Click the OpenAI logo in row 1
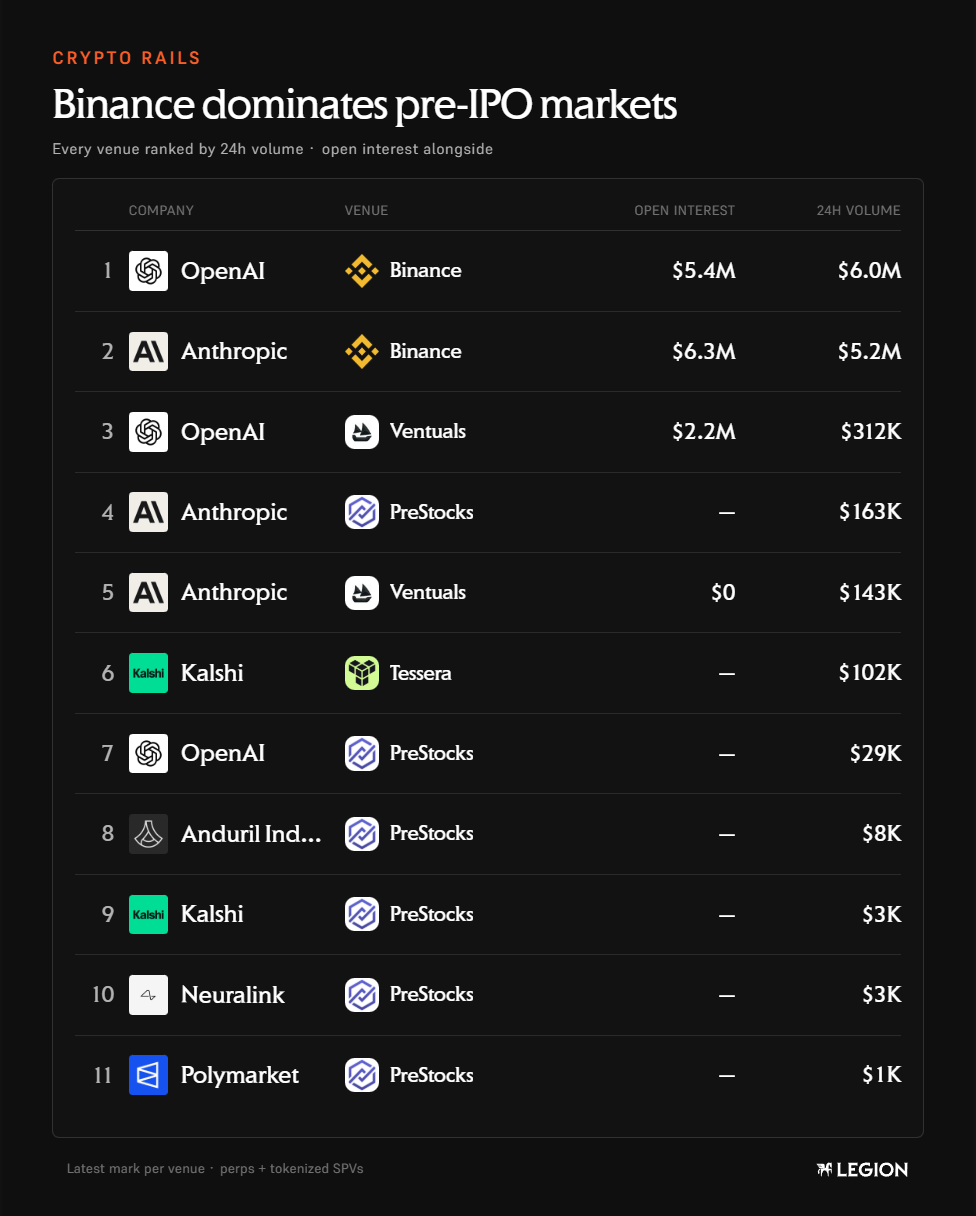 148,271
